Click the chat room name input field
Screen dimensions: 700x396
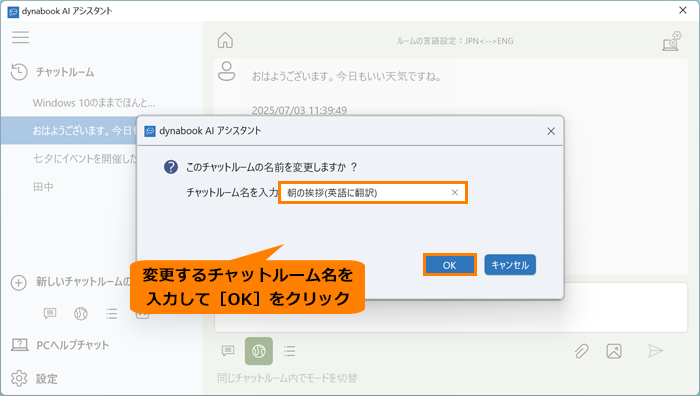[x=373, y=192]
